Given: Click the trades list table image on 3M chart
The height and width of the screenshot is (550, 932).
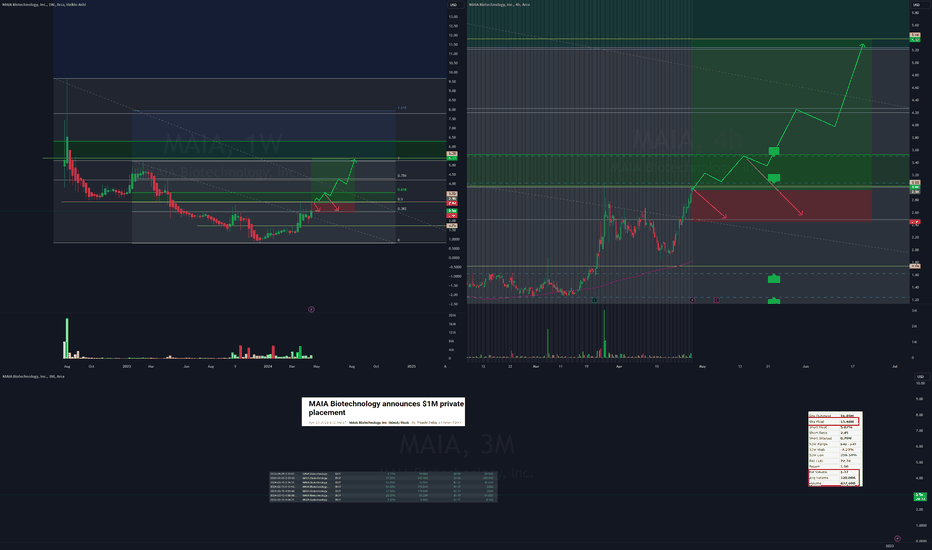Looking at the screenshot, I should coord(383,486).
